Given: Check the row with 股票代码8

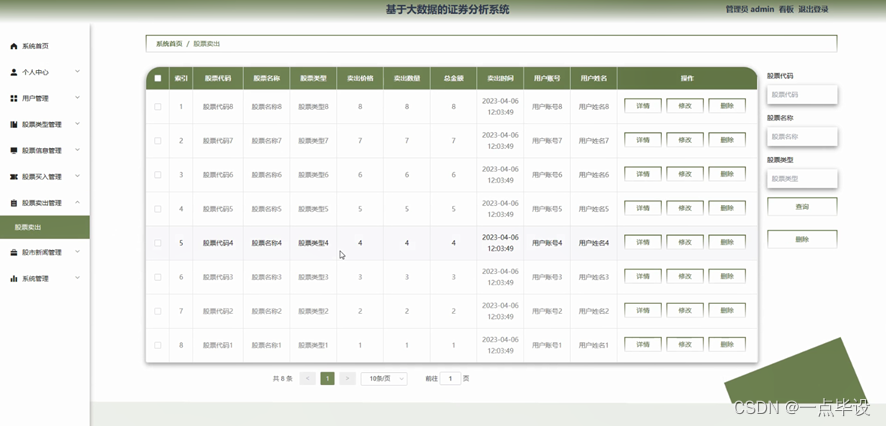Looking at the screenshot, I should (x=158, y=106).
